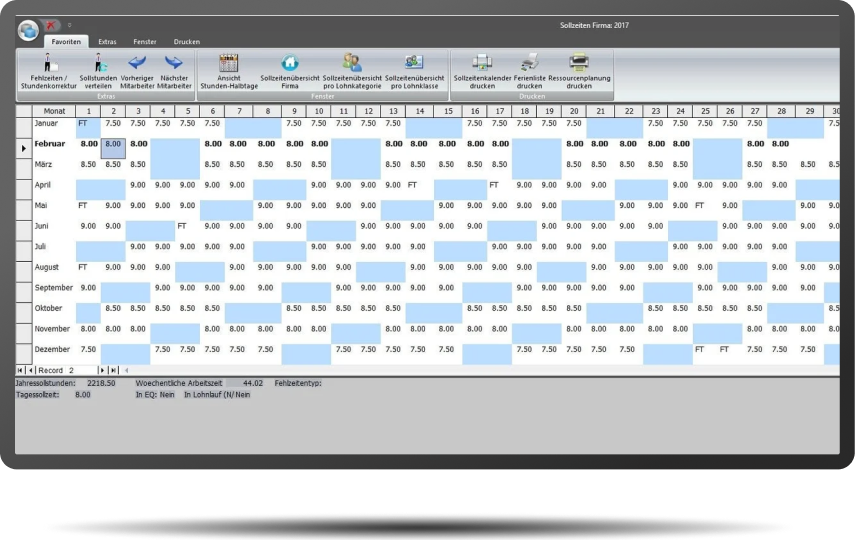Click the Fehlzeitentyp label
Image resolution: width=855 pixels, height=540 pixels.
(298, 383)
